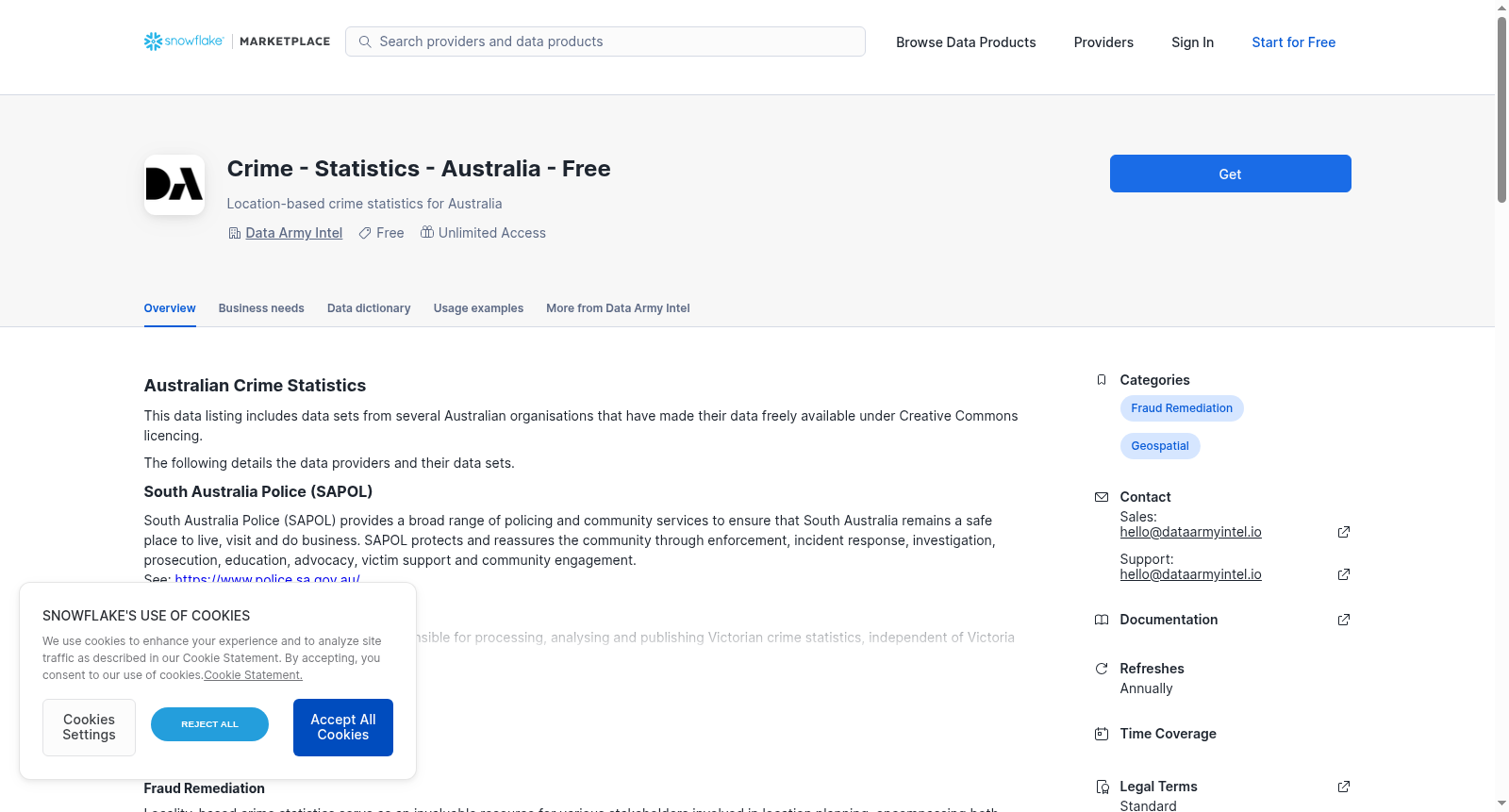Click 'Location-based crime statistics for Australia' subtitle

(364, 204)
